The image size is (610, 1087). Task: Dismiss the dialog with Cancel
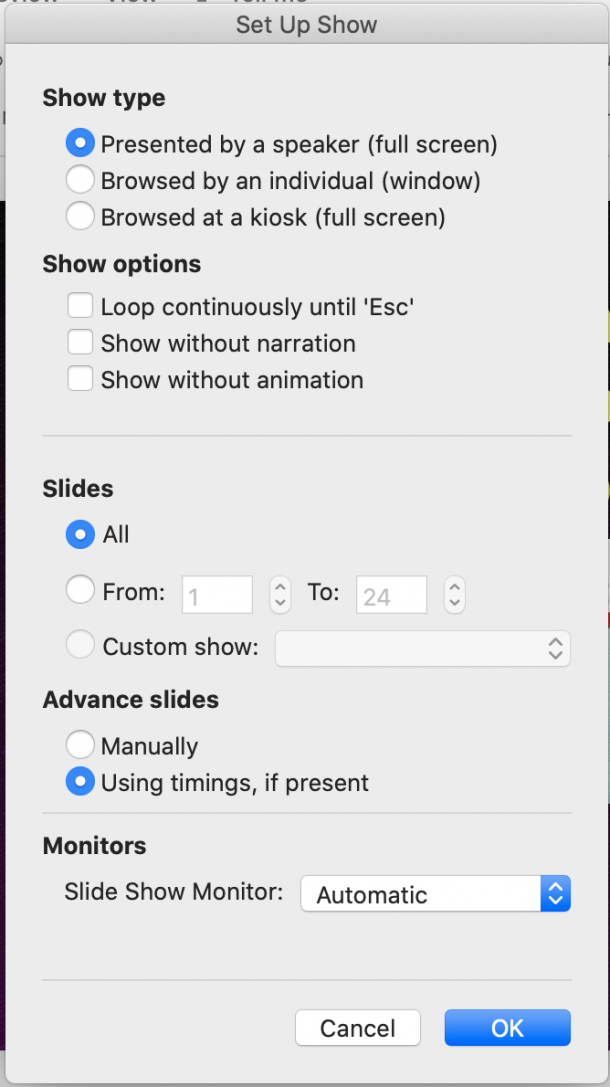pyautogui.click(x=357, y=1027)
